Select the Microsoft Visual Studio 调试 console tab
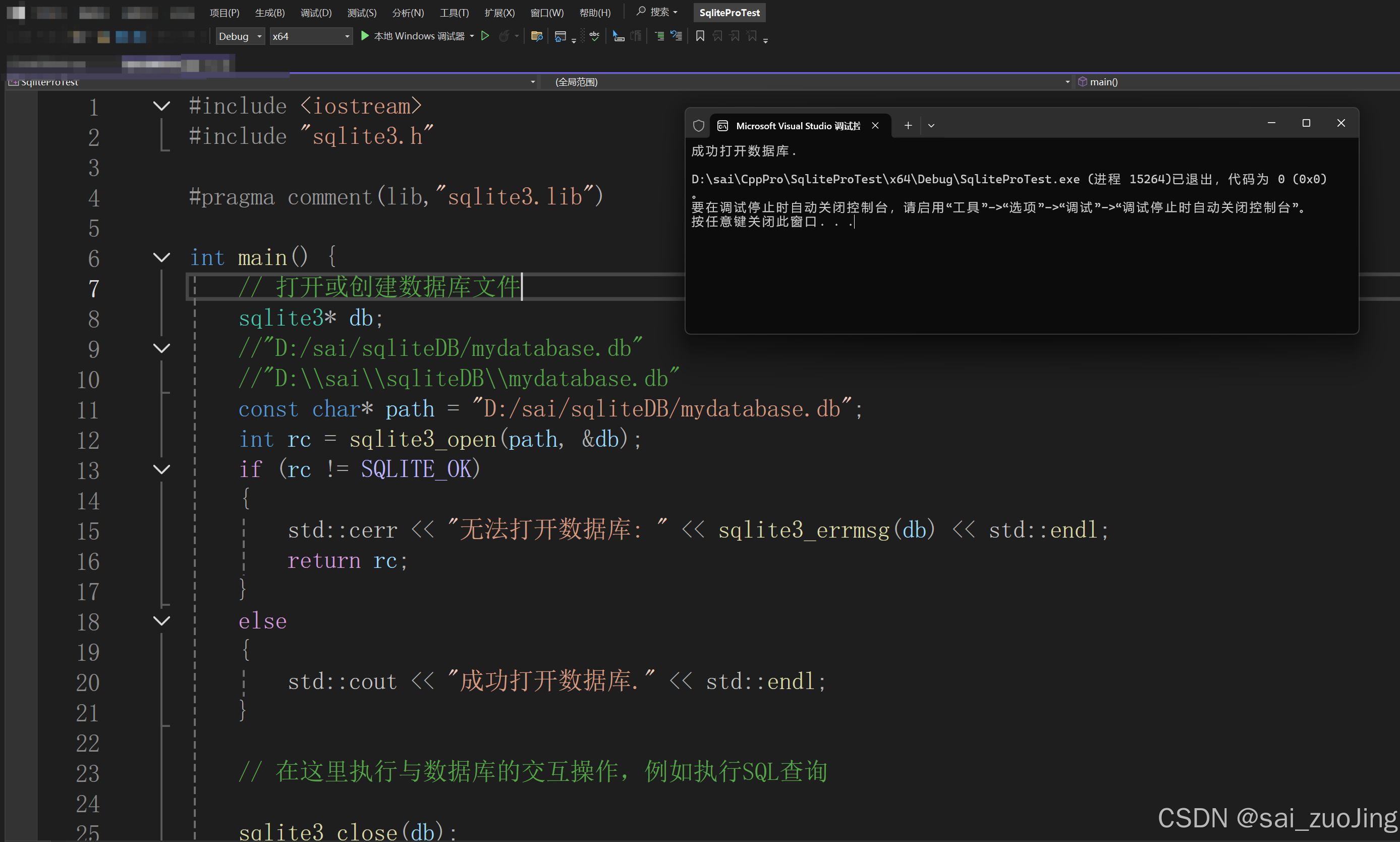Viewport: 1400px width, 842px height. coord(800,125)
